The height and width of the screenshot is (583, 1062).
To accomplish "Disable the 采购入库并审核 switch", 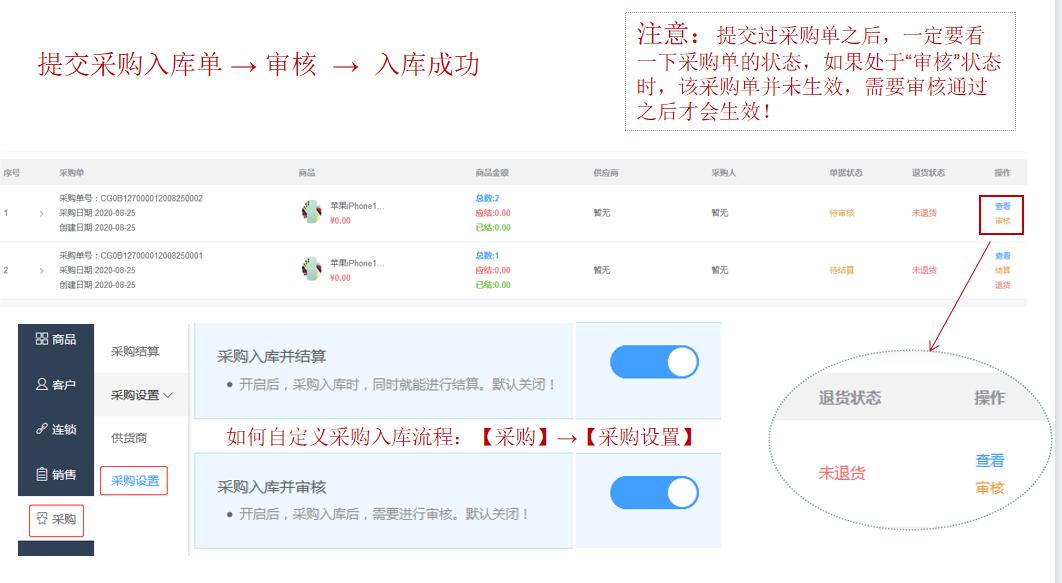I will pyautogui.click(x=656, y=491).
